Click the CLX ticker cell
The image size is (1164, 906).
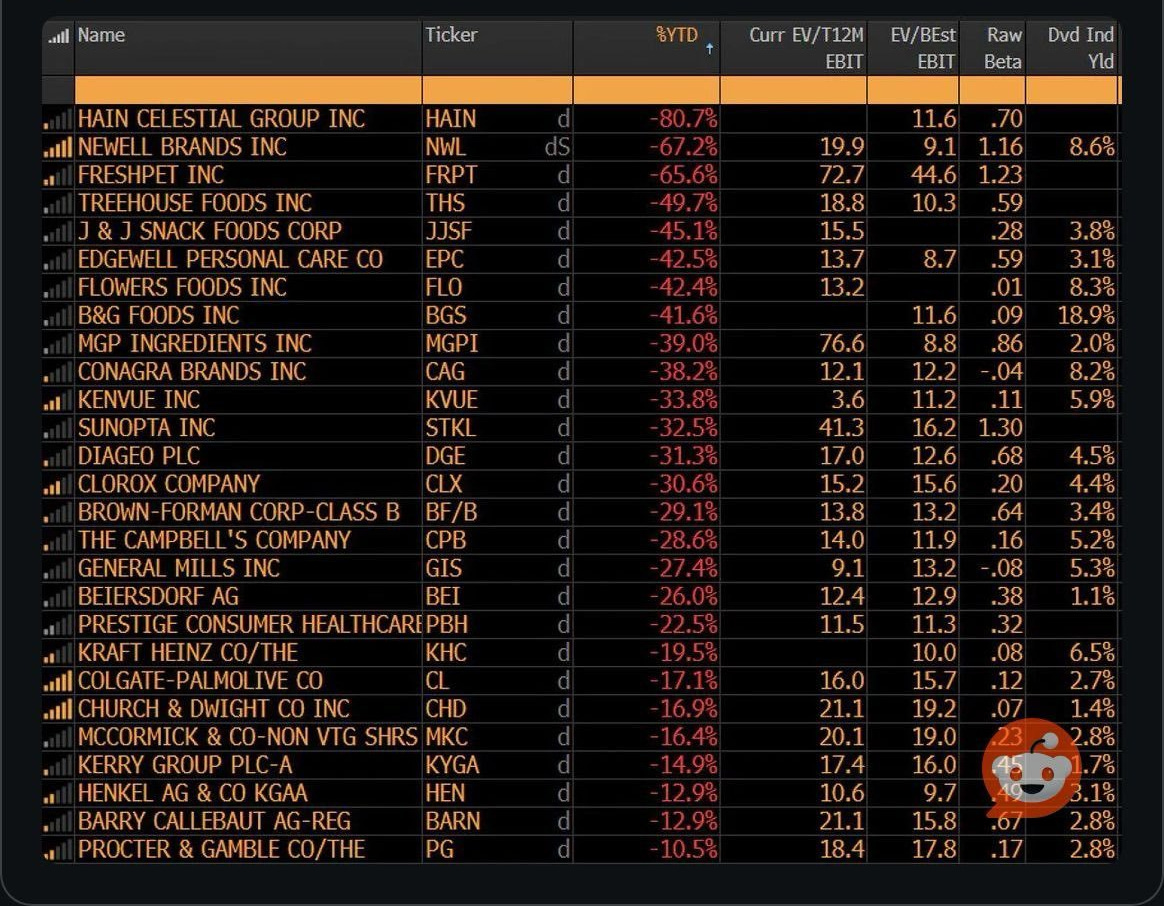coord(443,484)
